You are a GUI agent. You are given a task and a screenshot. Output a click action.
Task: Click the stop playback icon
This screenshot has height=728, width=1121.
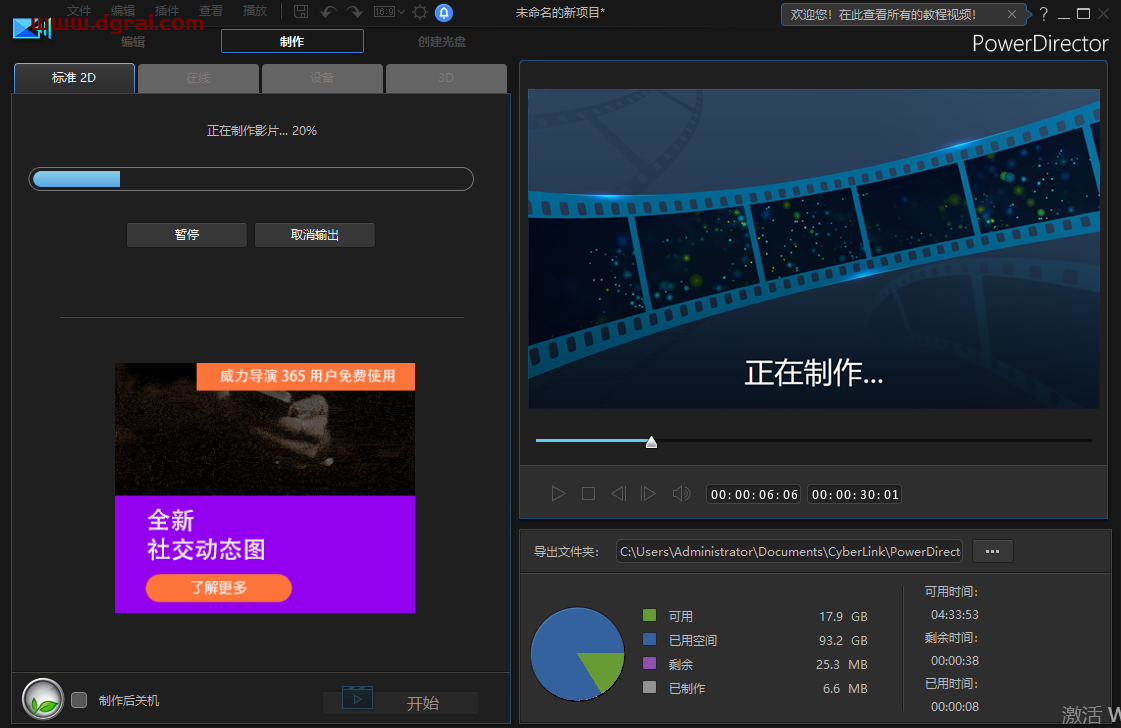coord(588,493)
